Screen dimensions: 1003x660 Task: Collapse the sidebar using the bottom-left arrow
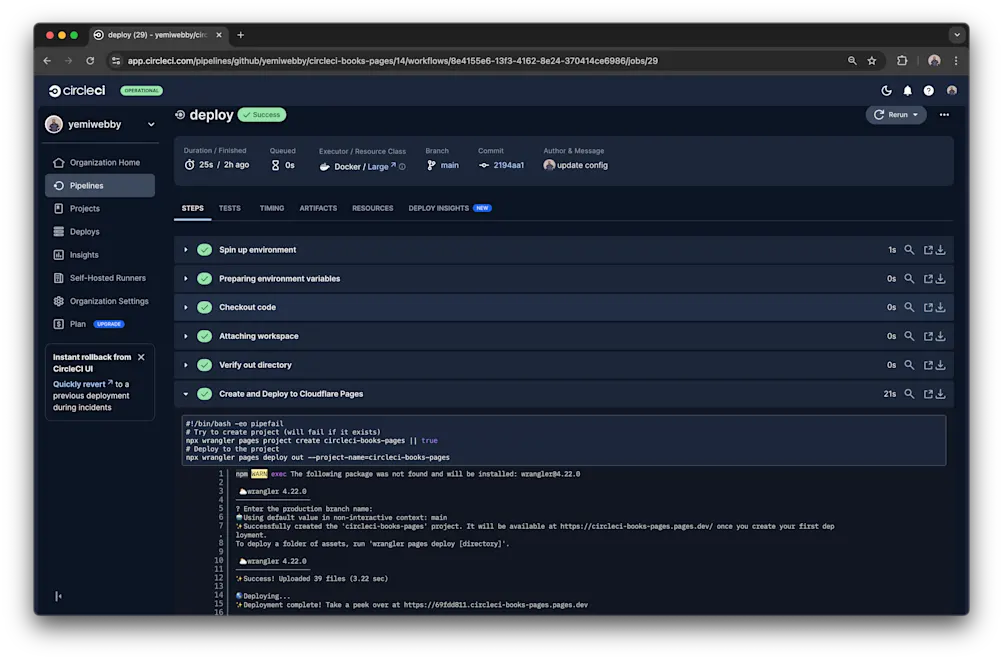(57, 595)
